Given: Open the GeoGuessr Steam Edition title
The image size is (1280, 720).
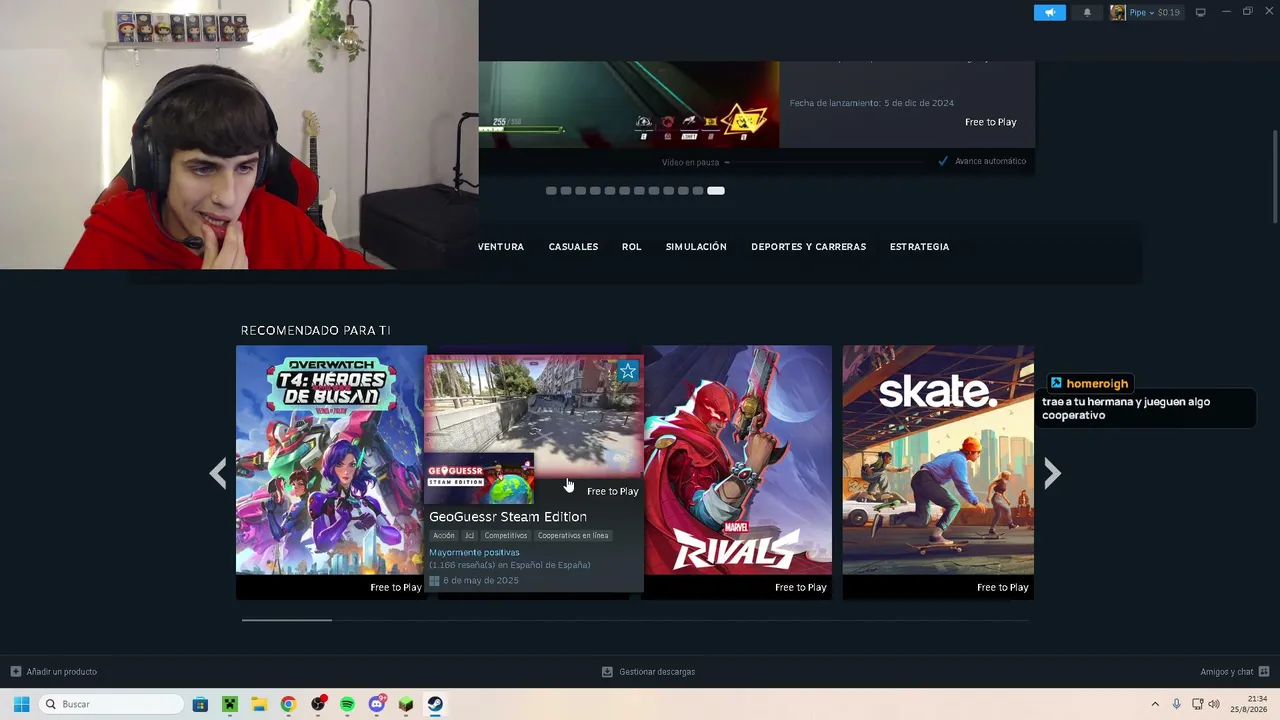Looking at the screenshot, I should coord(508,517).
